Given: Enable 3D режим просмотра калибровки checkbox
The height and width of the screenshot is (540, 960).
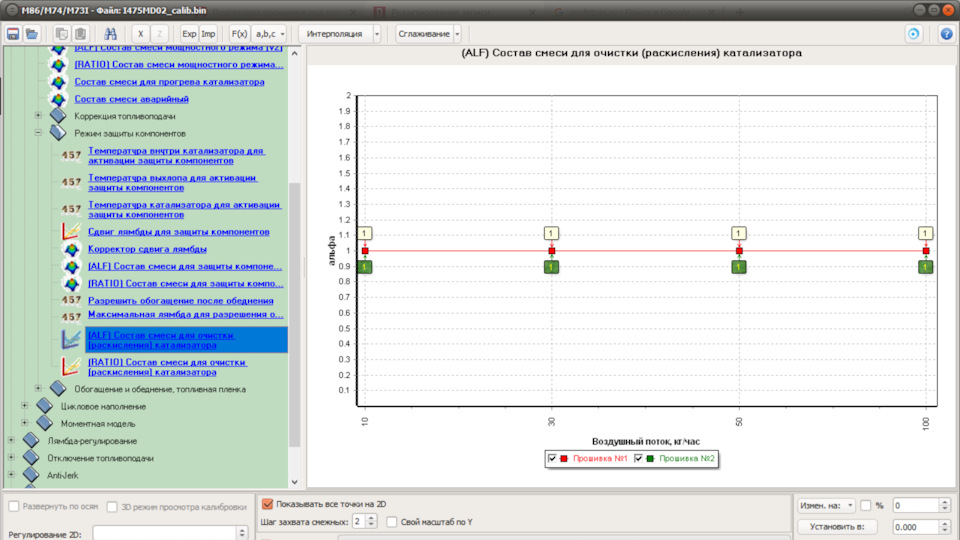Looking at the screenshot, I should pyautogui.click(x=111, y=506).
